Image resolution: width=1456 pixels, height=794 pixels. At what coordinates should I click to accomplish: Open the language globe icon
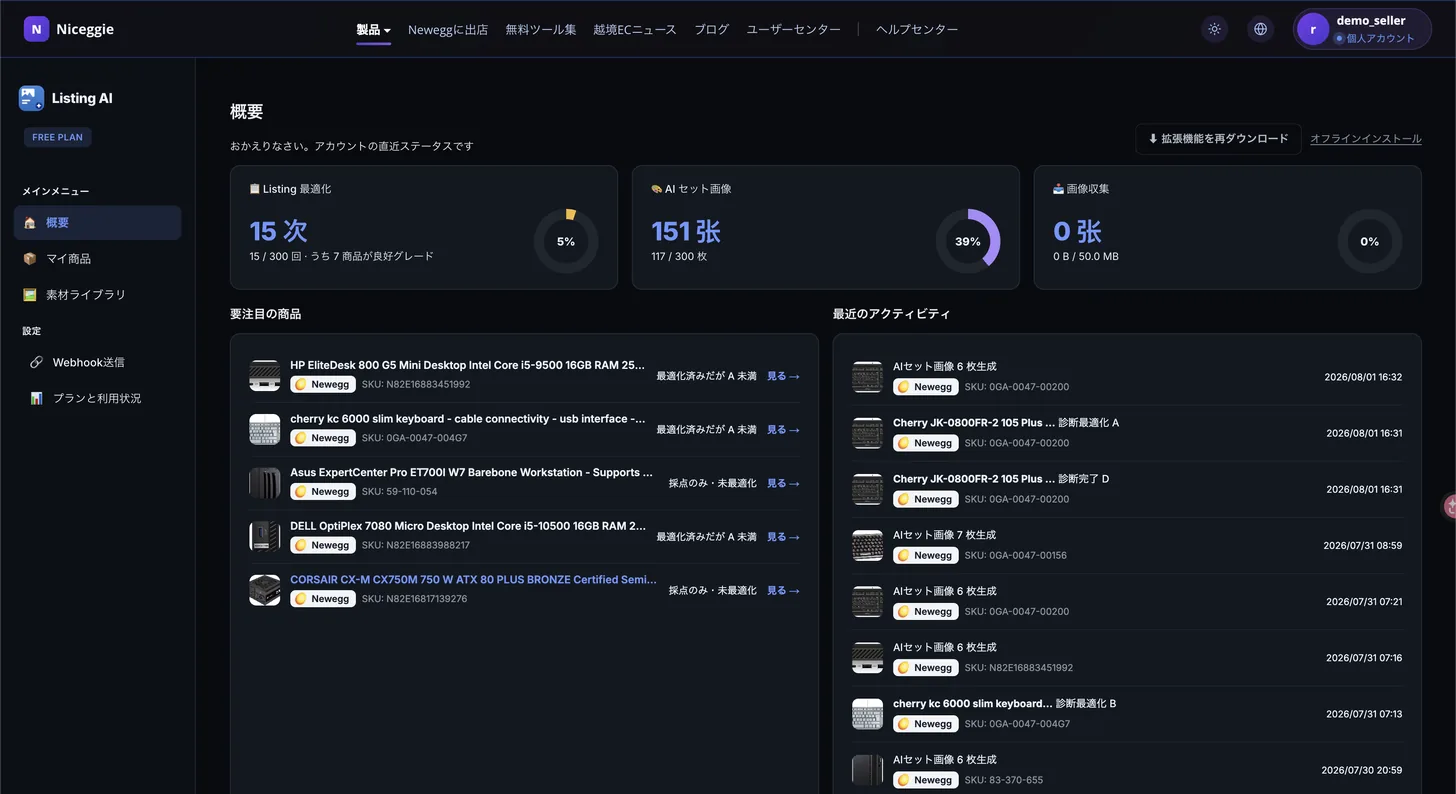tap(1260, 29)
